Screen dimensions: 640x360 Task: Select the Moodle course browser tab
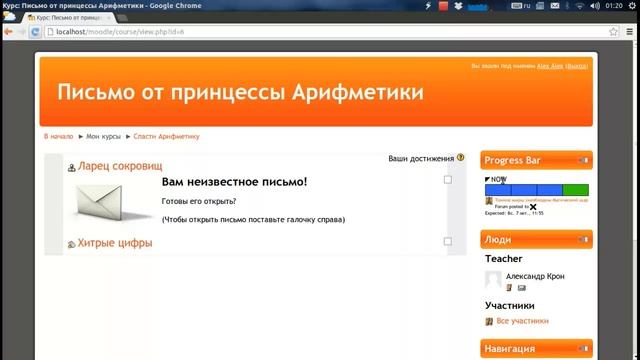click(x=68, y=18)
